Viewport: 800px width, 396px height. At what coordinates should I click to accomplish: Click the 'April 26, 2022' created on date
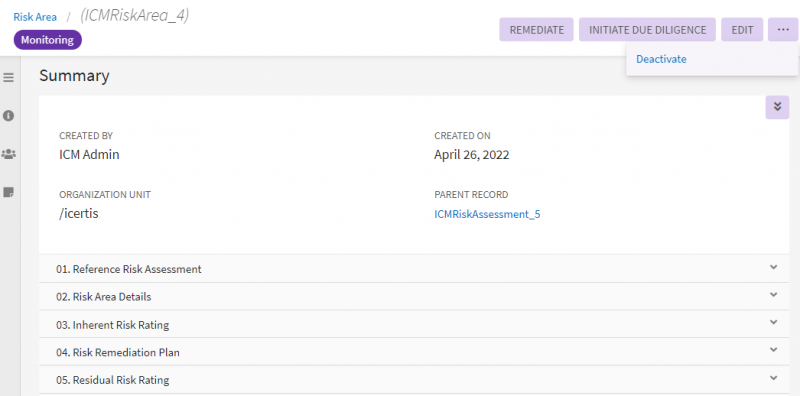[471, 155]
